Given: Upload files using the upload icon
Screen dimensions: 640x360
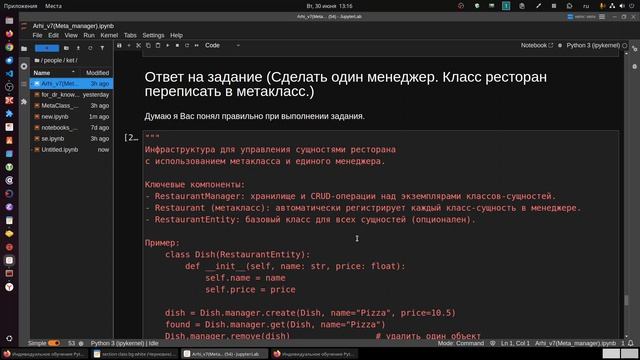Looking at the screenshot, I should tap(78, 48).
